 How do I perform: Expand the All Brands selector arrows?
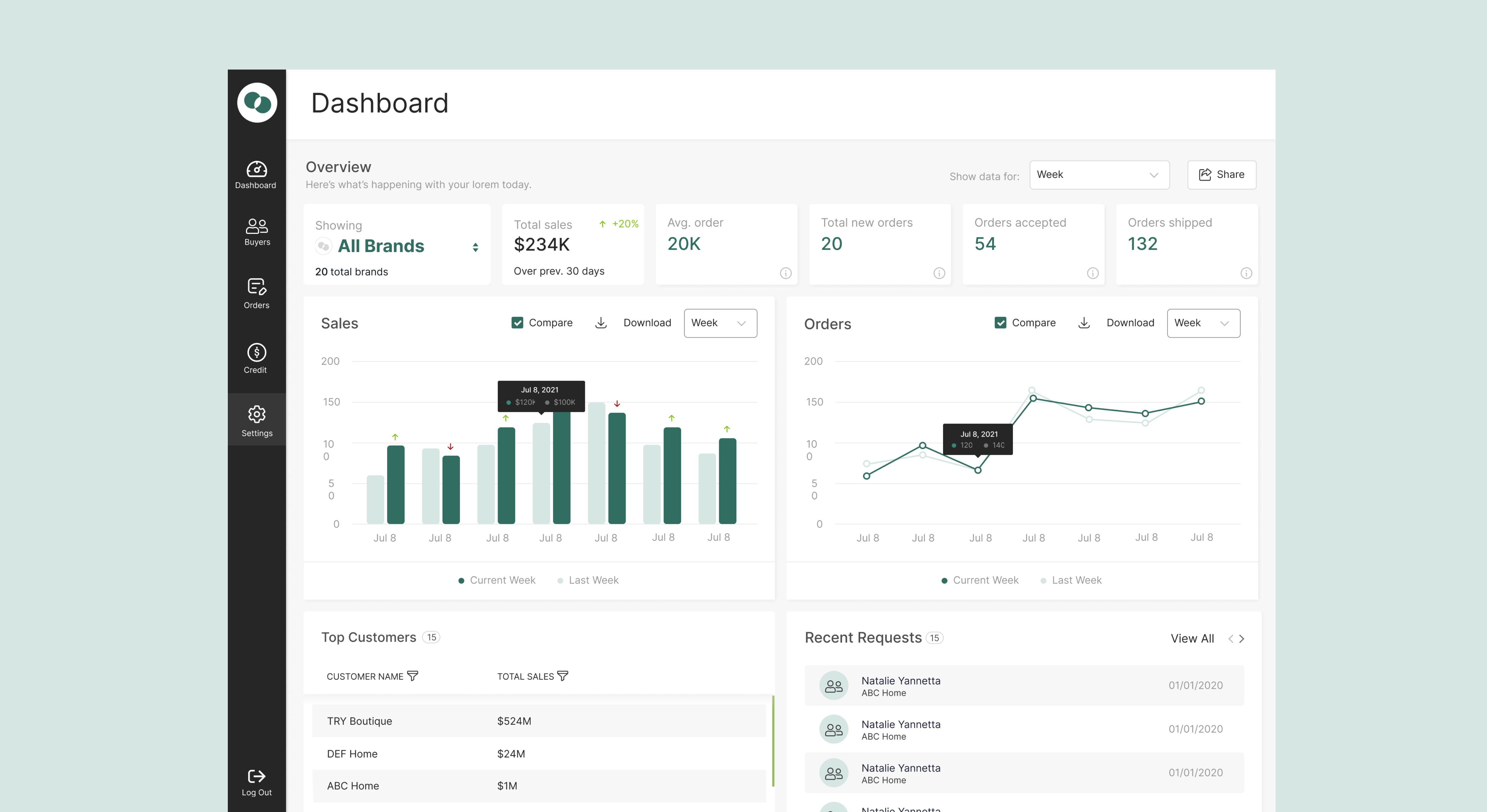pyautogui.click(x=475, y=247)
